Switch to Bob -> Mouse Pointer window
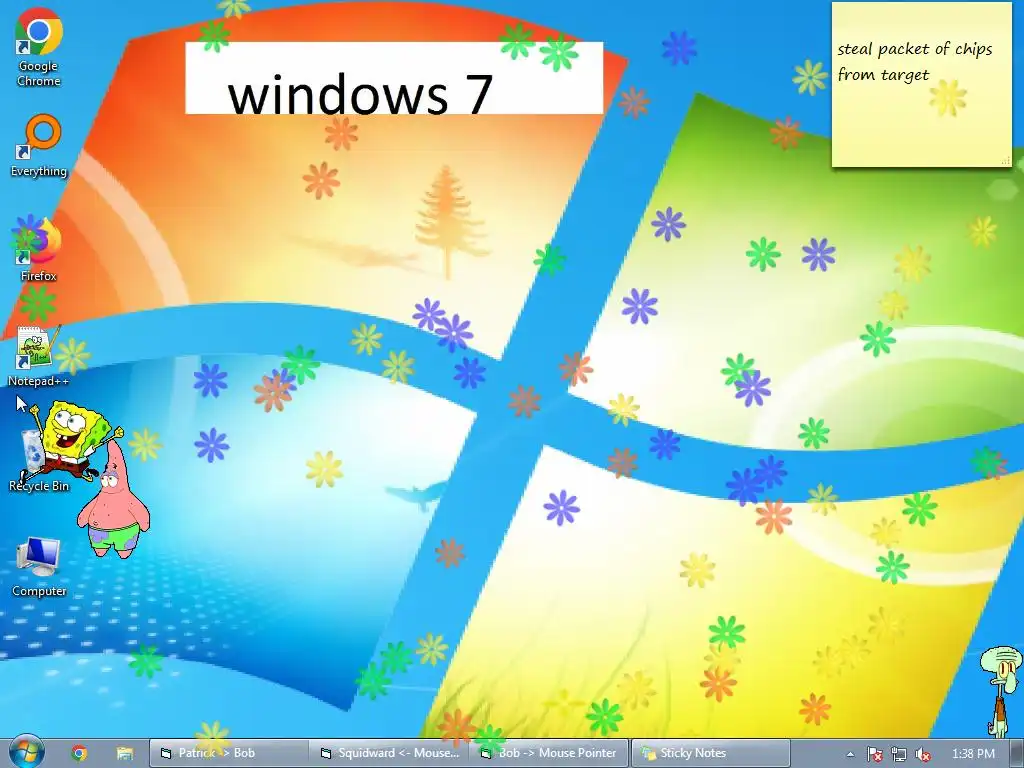This screenshot has width=1024, height=768. (x=547, y=753)
